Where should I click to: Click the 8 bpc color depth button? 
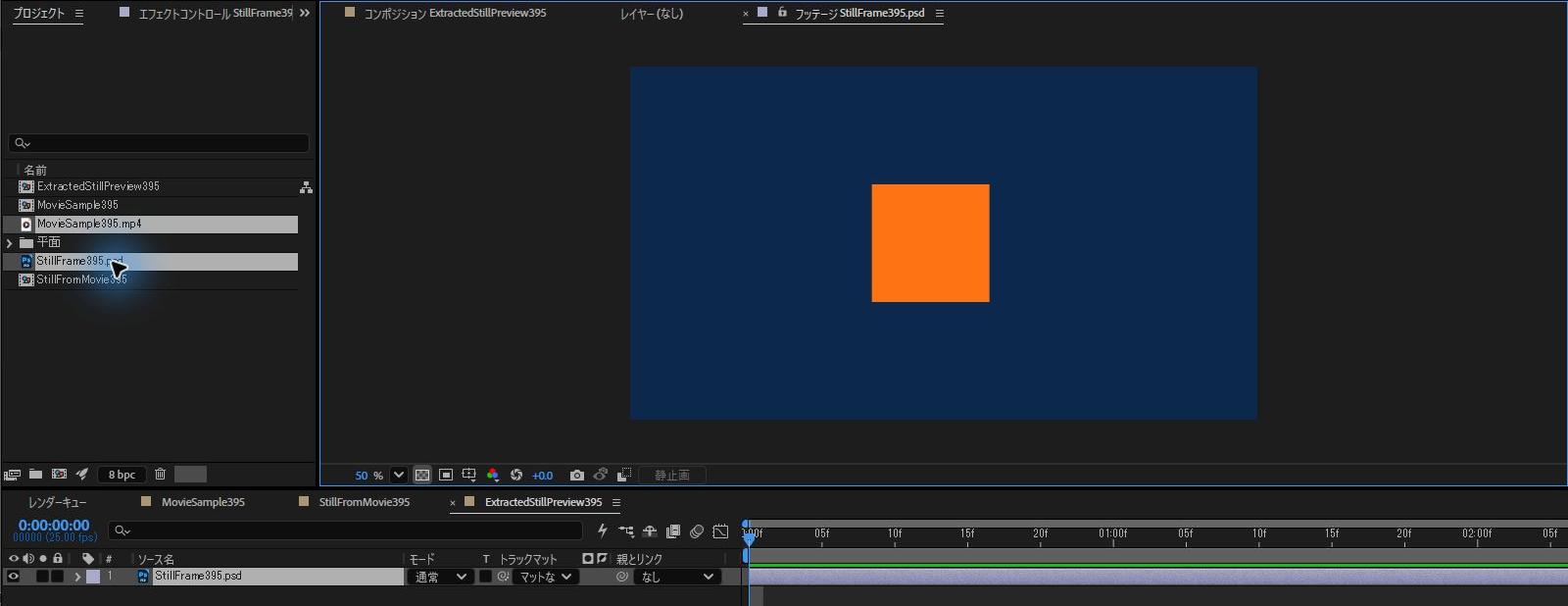coord(122,475)
